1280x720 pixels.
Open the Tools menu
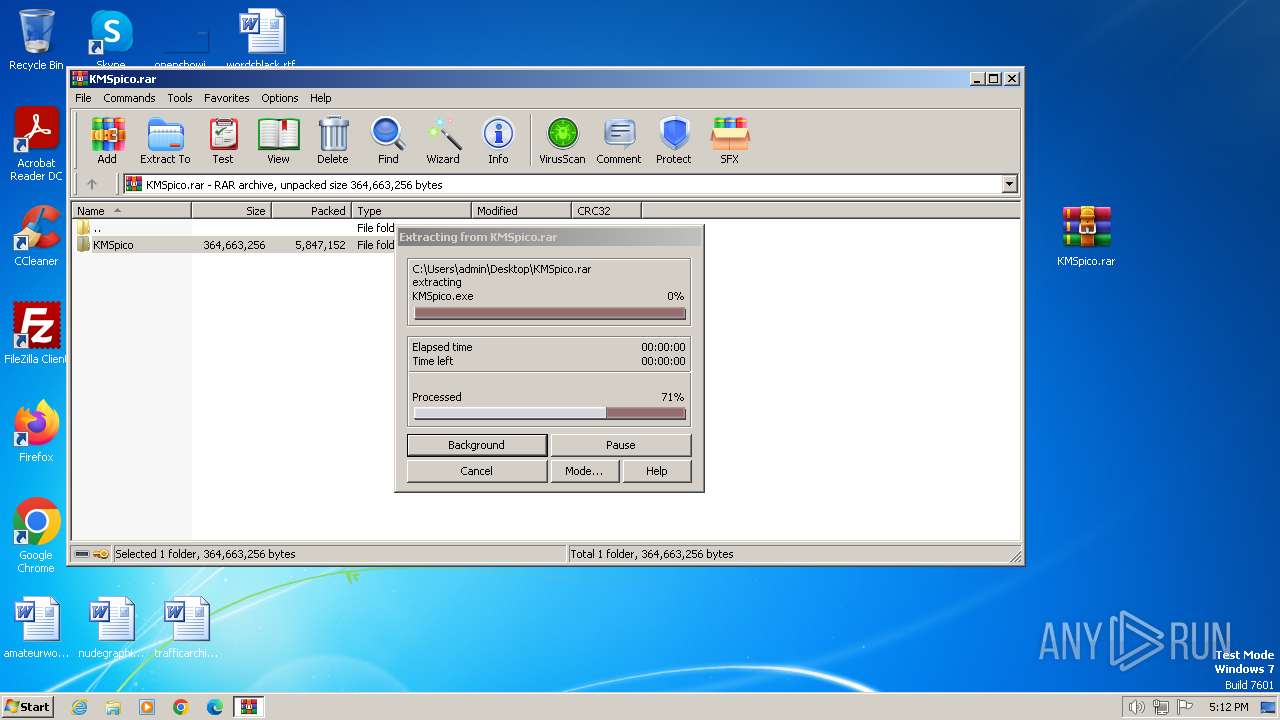(x=180, y=98)
